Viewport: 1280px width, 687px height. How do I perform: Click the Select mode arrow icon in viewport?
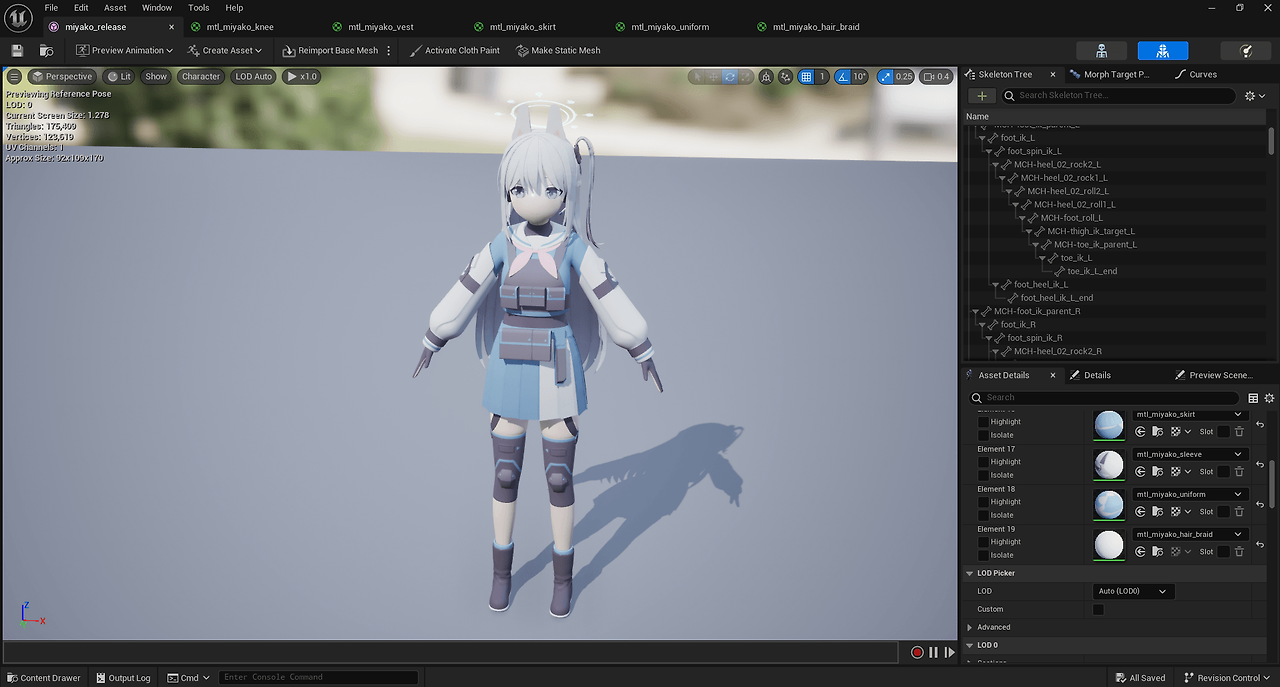(x=698, y=76)
